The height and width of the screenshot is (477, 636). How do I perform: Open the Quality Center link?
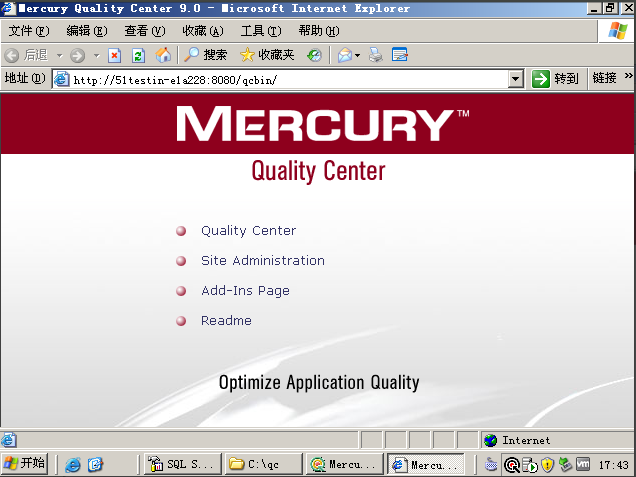(248, 230)
